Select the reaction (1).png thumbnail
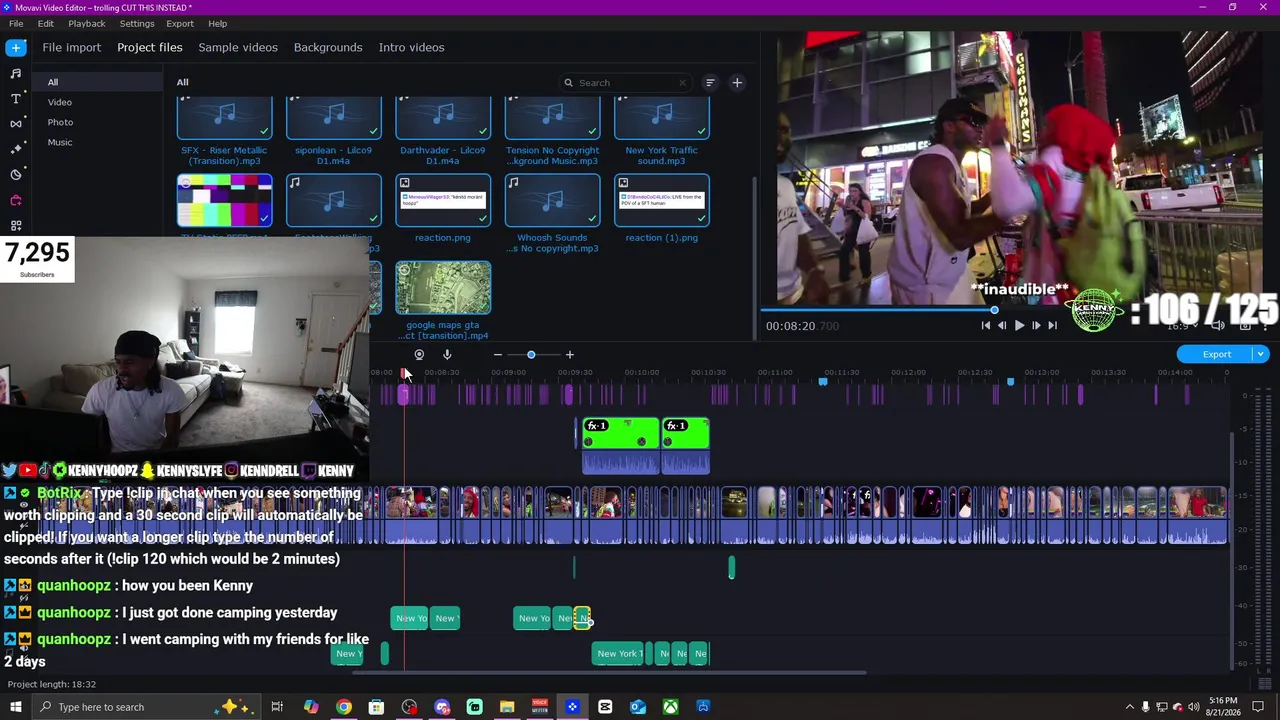 click(661, 201)
